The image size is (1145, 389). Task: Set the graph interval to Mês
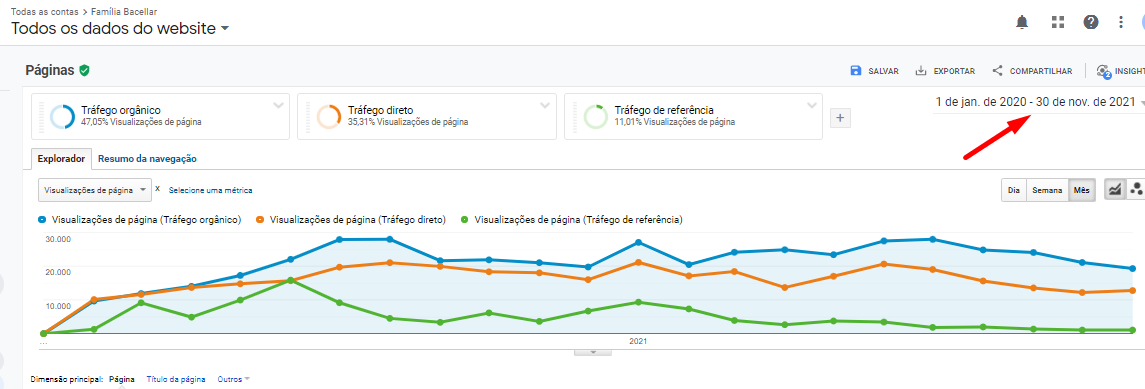(x=1081, y=190)
